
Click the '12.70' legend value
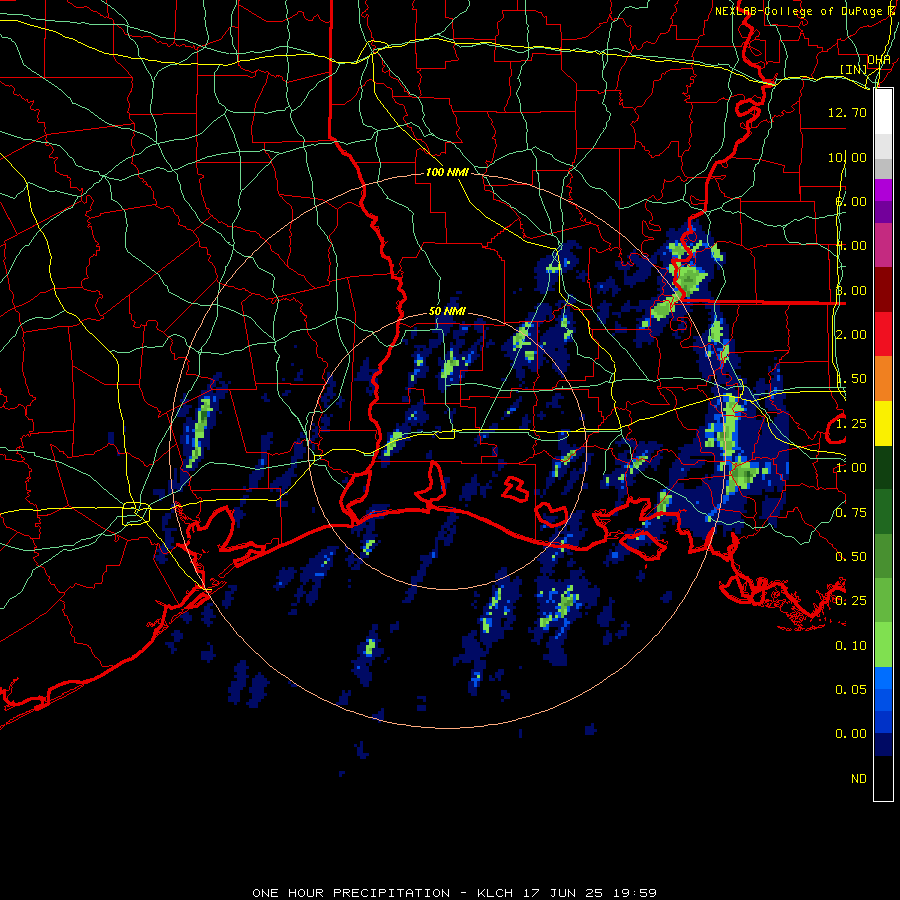coord(847,112)
